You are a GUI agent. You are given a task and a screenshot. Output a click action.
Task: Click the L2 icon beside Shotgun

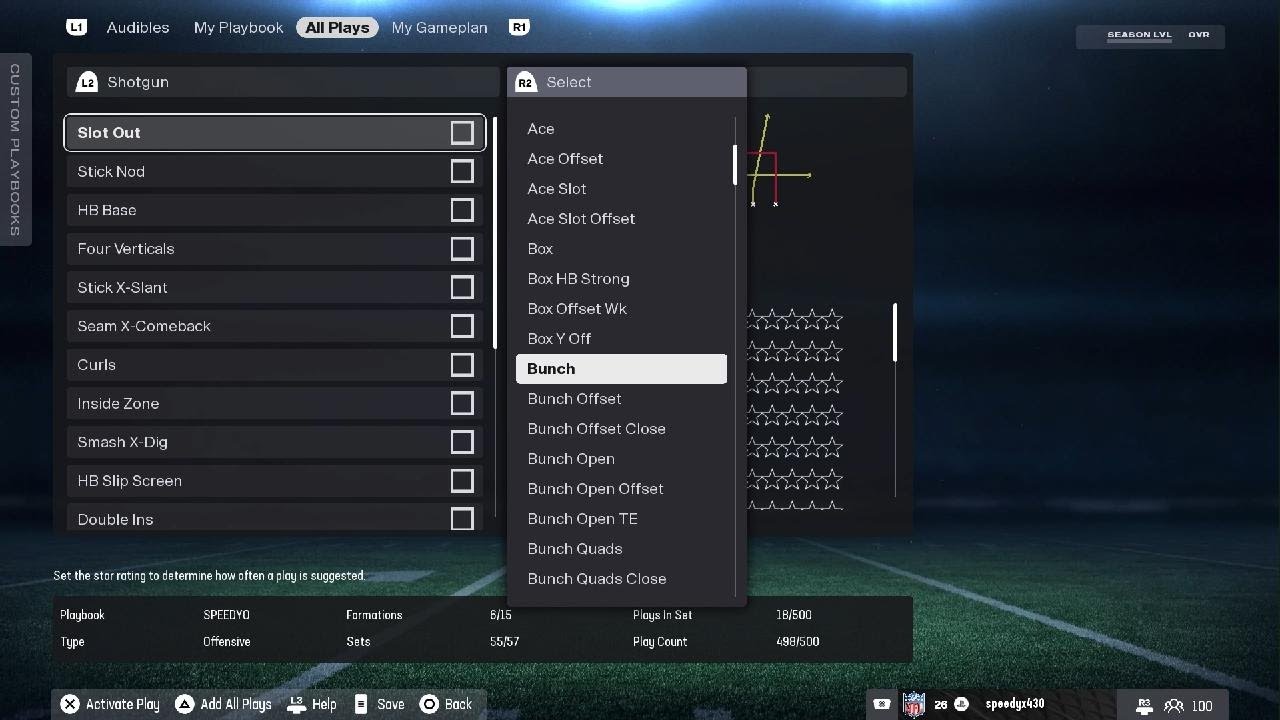click(x=87, y=82)
